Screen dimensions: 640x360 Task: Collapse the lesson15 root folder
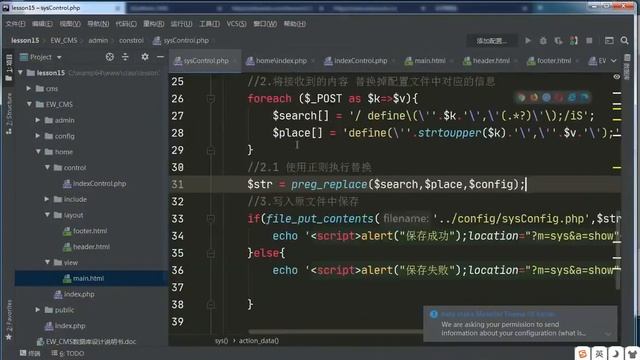click(x=21, y=73)
